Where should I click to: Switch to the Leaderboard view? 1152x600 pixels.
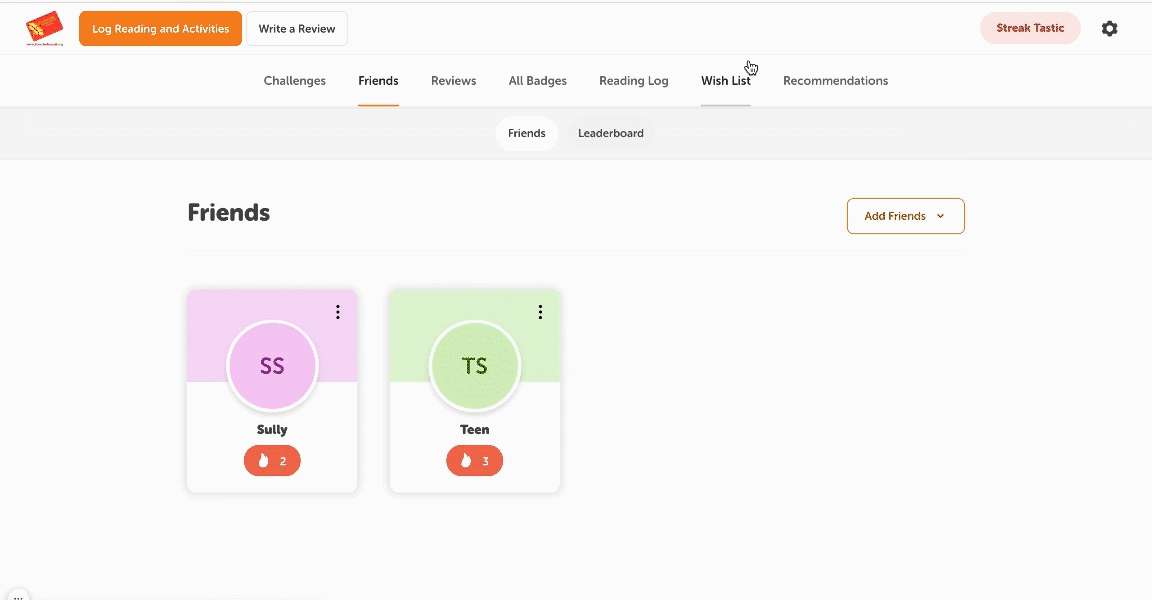point(610,133)
